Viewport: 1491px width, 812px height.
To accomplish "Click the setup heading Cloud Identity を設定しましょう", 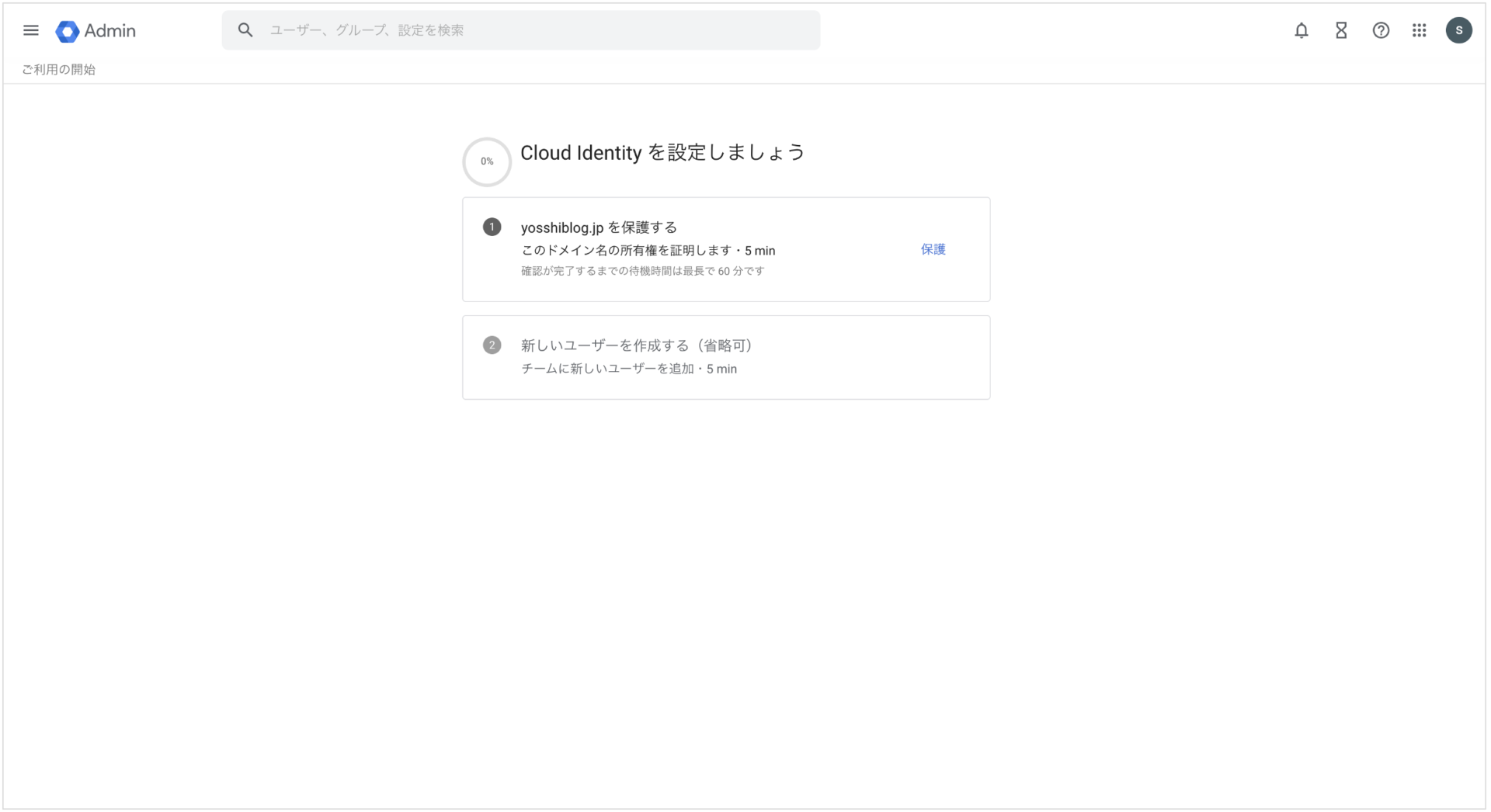I will tap(662, 153).
